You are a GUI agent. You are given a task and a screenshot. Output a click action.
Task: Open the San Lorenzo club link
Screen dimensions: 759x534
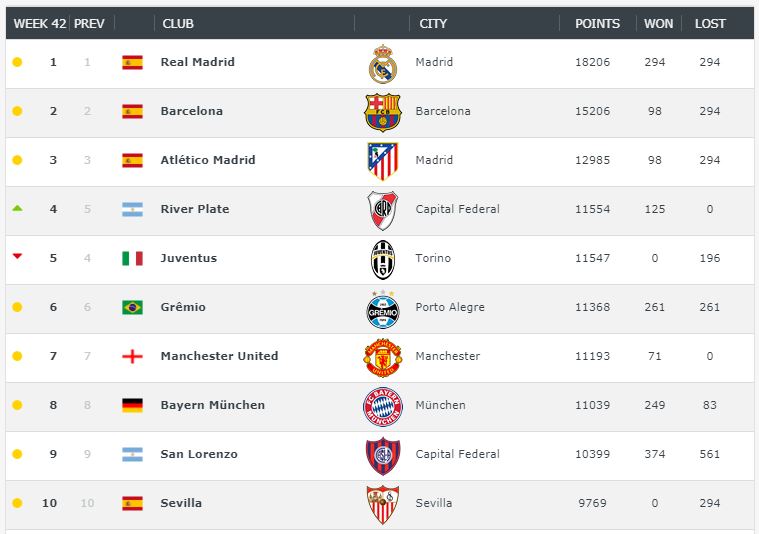coord(199,454)
